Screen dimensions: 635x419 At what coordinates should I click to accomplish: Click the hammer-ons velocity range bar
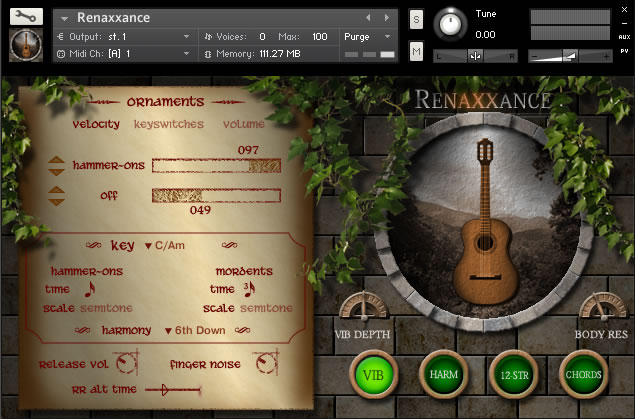click(x=216, y=166)
